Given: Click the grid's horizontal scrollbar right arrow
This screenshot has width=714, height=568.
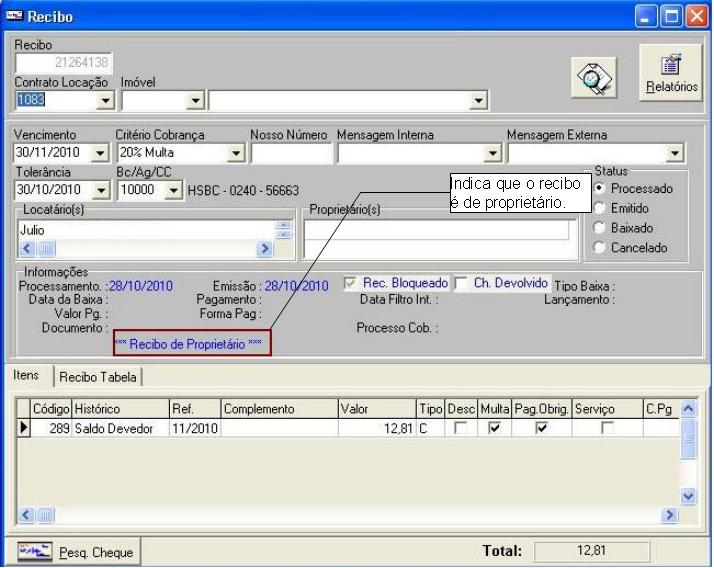Looking at the screenshot, I should coord(673,514).
